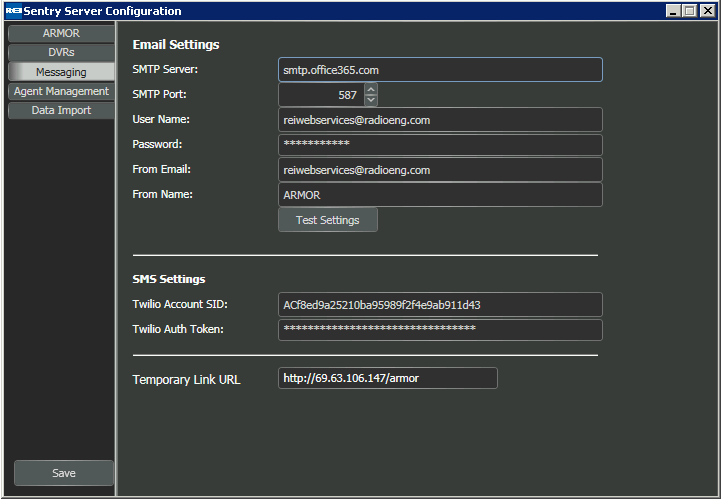Click the Twilio Auth Token: label
The height and width of the screenshot is (503, 723).
pyautogui.click(x=178, y=329)
